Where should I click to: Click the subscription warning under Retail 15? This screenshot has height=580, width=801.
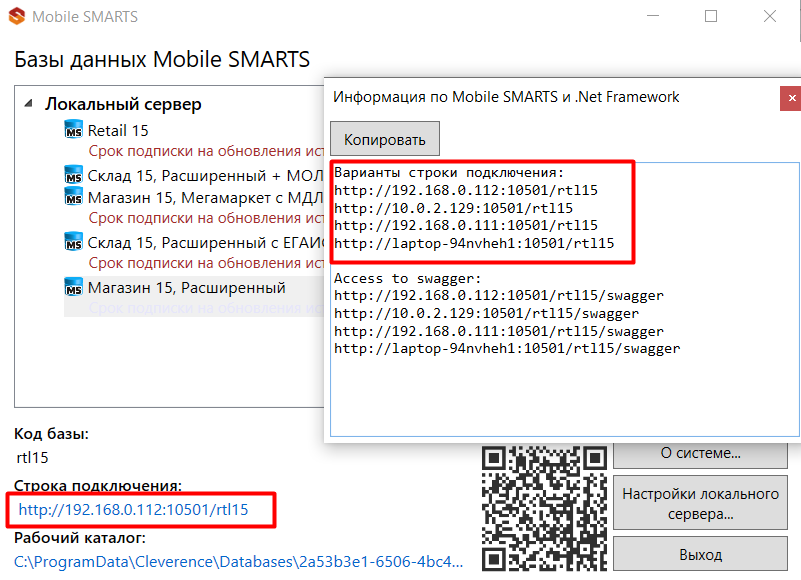coord(206,151)
